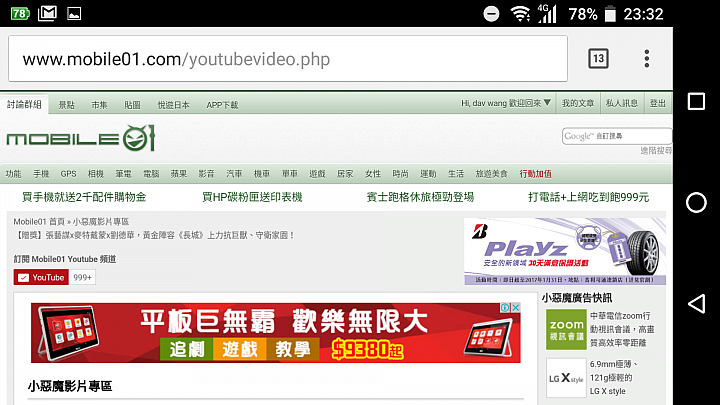720x405 pixels.
Task: Open the 電腦 category menu
Action: [151, 174]
